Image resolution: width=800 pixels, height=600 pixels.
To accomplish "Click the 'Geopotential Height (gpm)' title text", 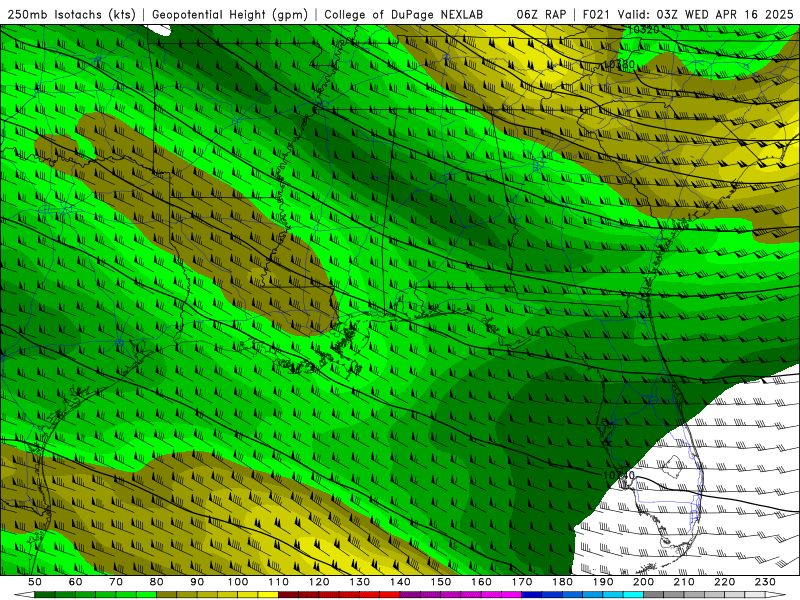I will (230, 14).
